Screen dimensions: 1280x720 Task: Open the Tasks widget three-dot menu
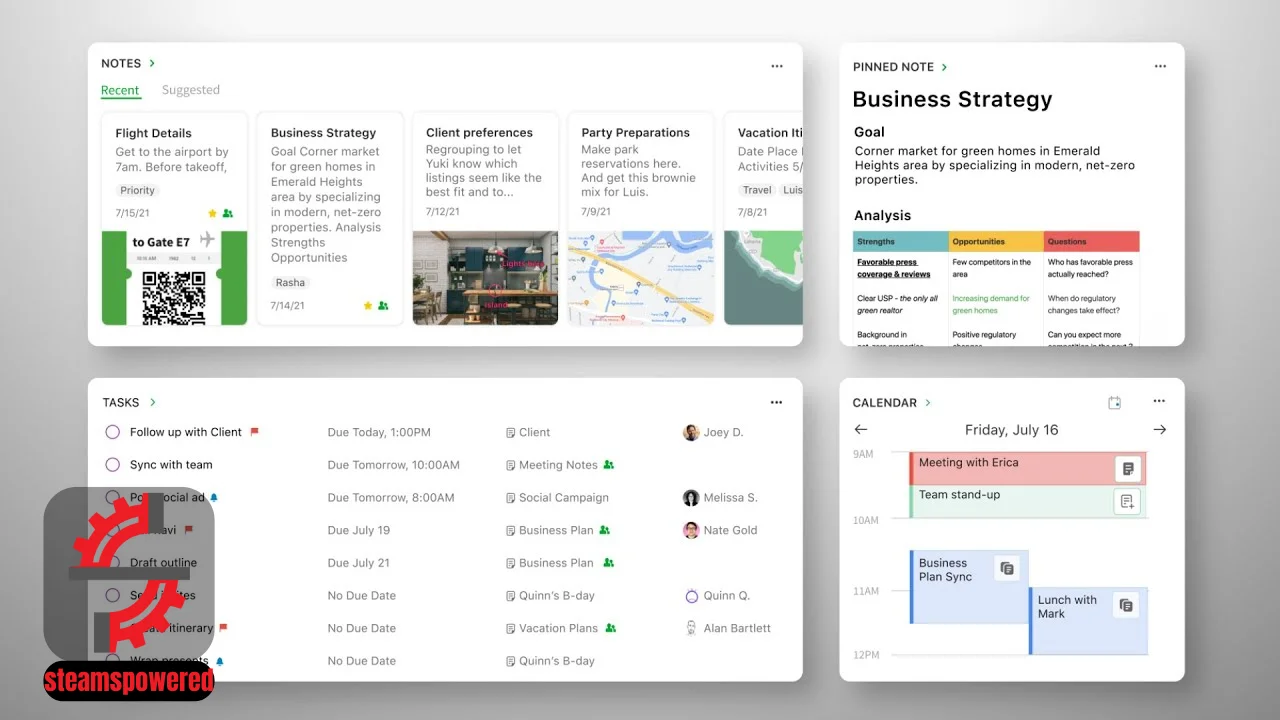(776, 402)
